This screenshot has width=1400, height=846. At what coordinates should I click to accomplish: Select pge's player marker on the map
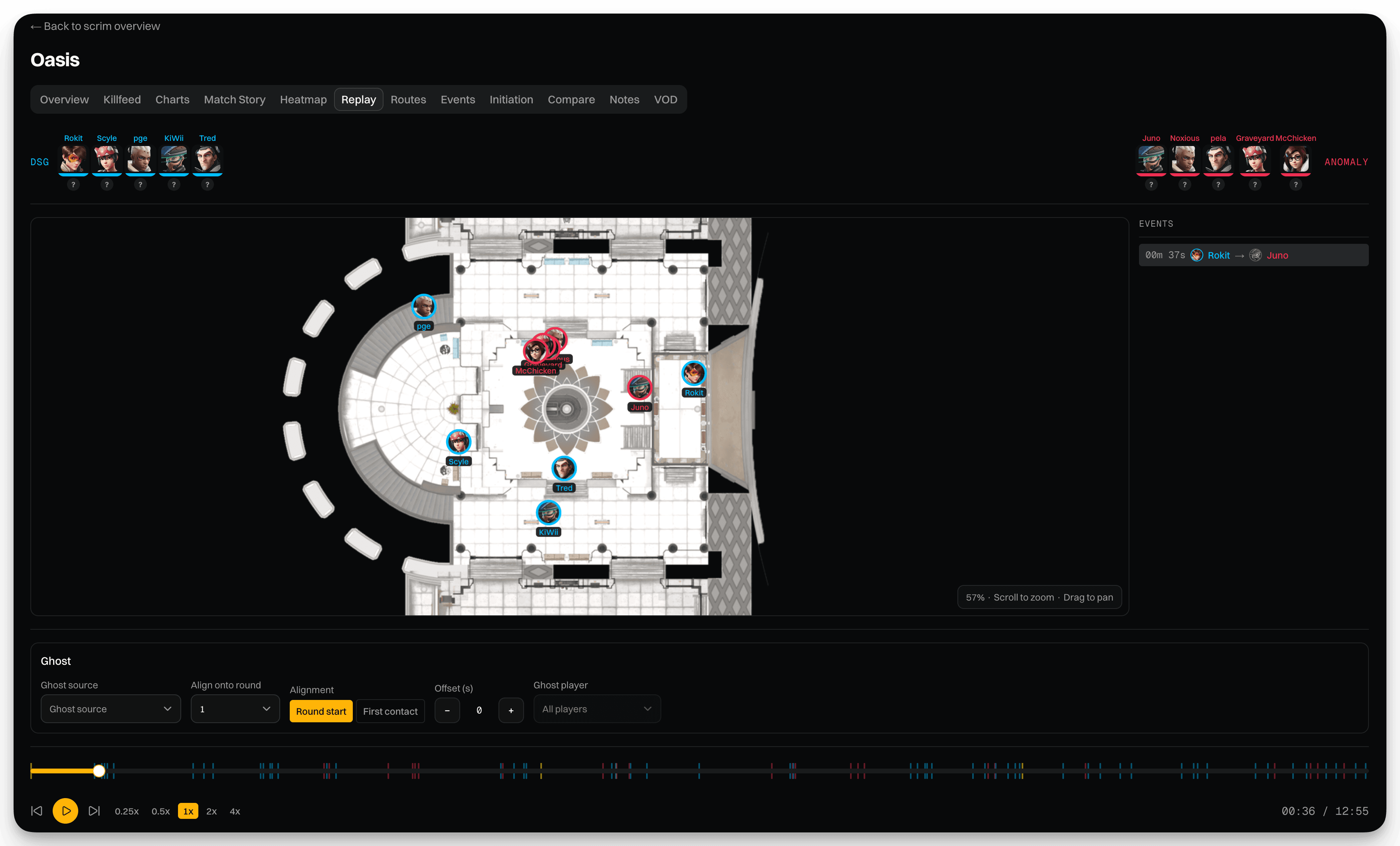tap(423, 307)
